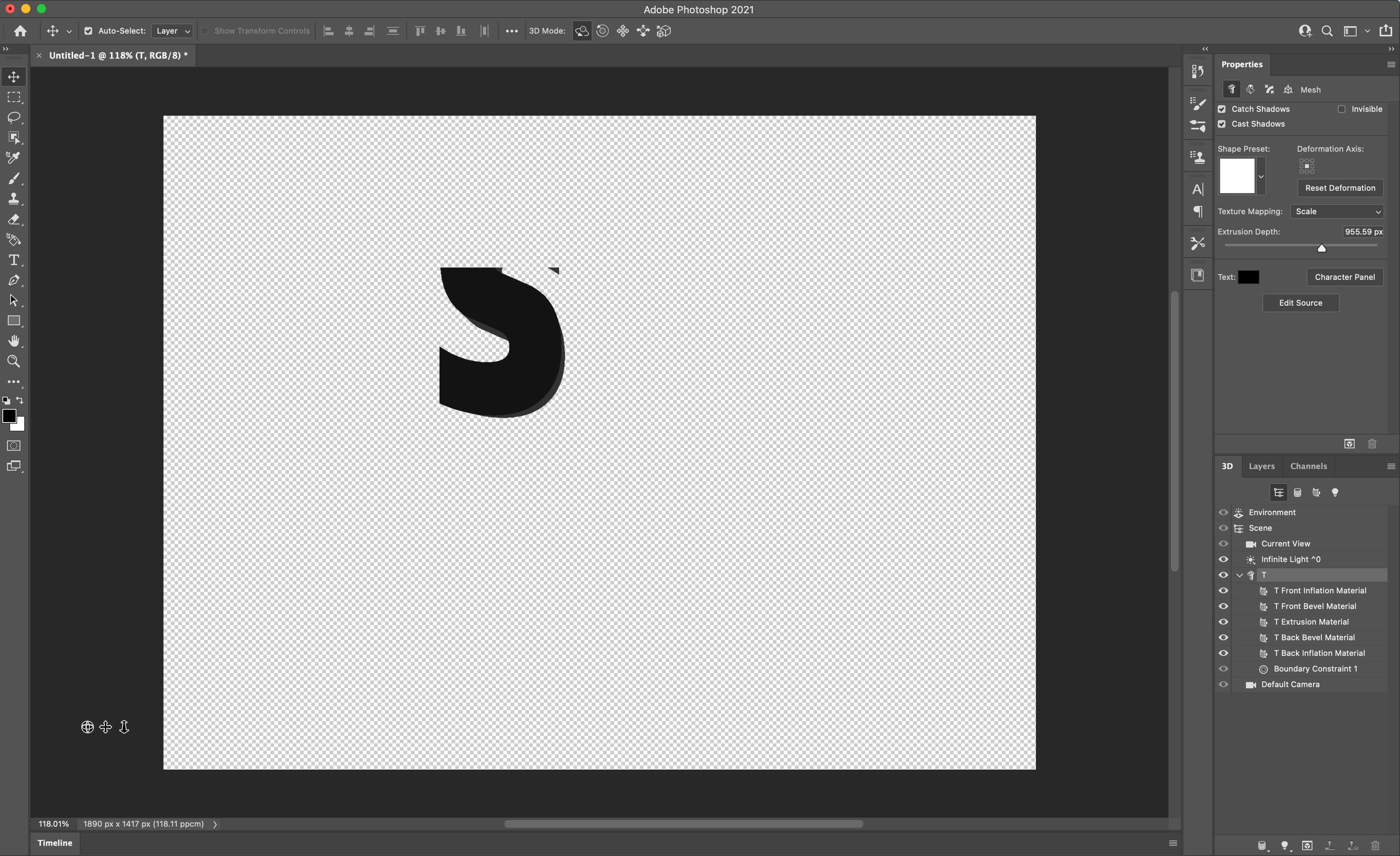Image resolution: width=1400 pixels, height=856 pixels.
Task: Select the Clone Stamp tool
Action: point(14,199)
